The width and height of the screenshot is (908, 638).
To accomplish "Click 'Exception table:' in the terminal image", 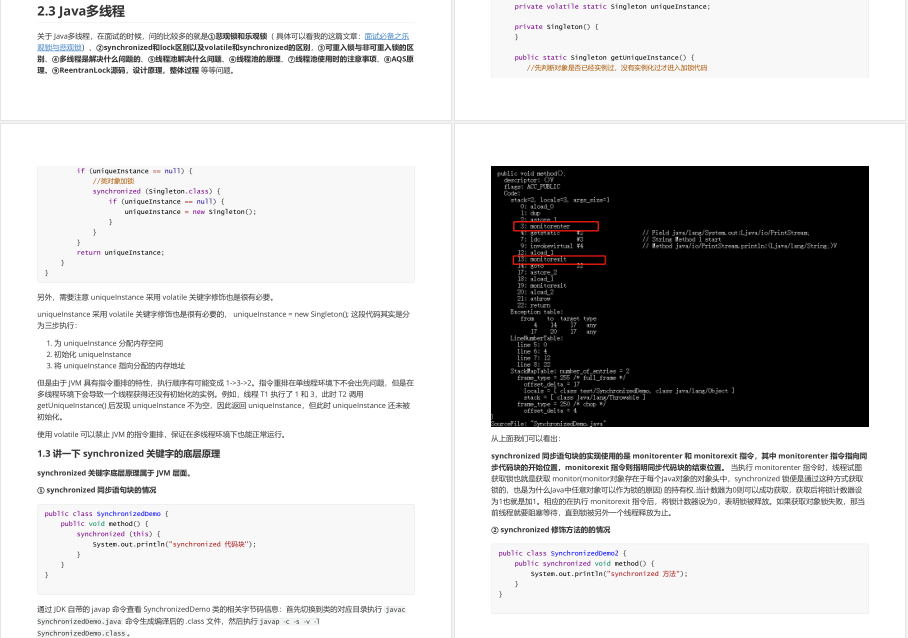I will click(x=536, y=312).
